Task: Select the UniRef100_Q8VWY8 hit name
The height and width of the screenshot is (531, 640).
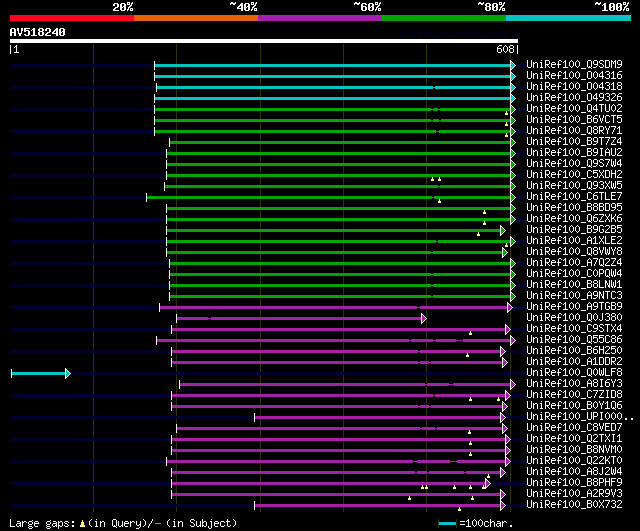Action: click(x=574, y=252)
